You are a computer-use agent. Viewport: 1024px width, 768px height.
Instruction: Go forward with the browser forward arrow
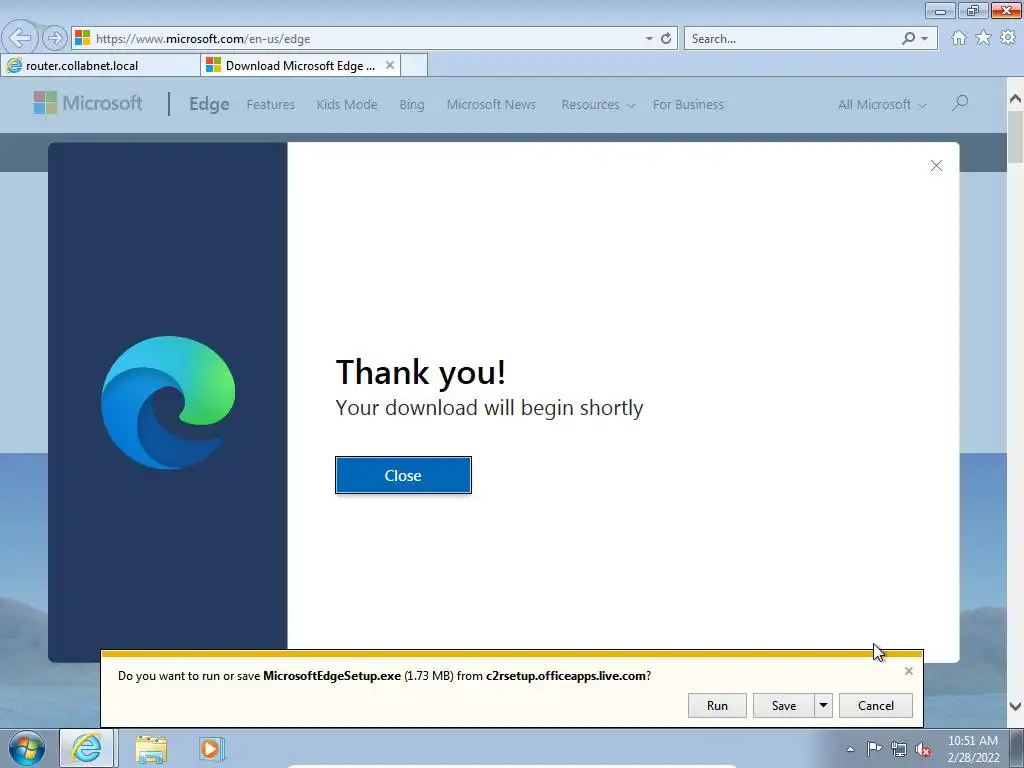[55, 38]
